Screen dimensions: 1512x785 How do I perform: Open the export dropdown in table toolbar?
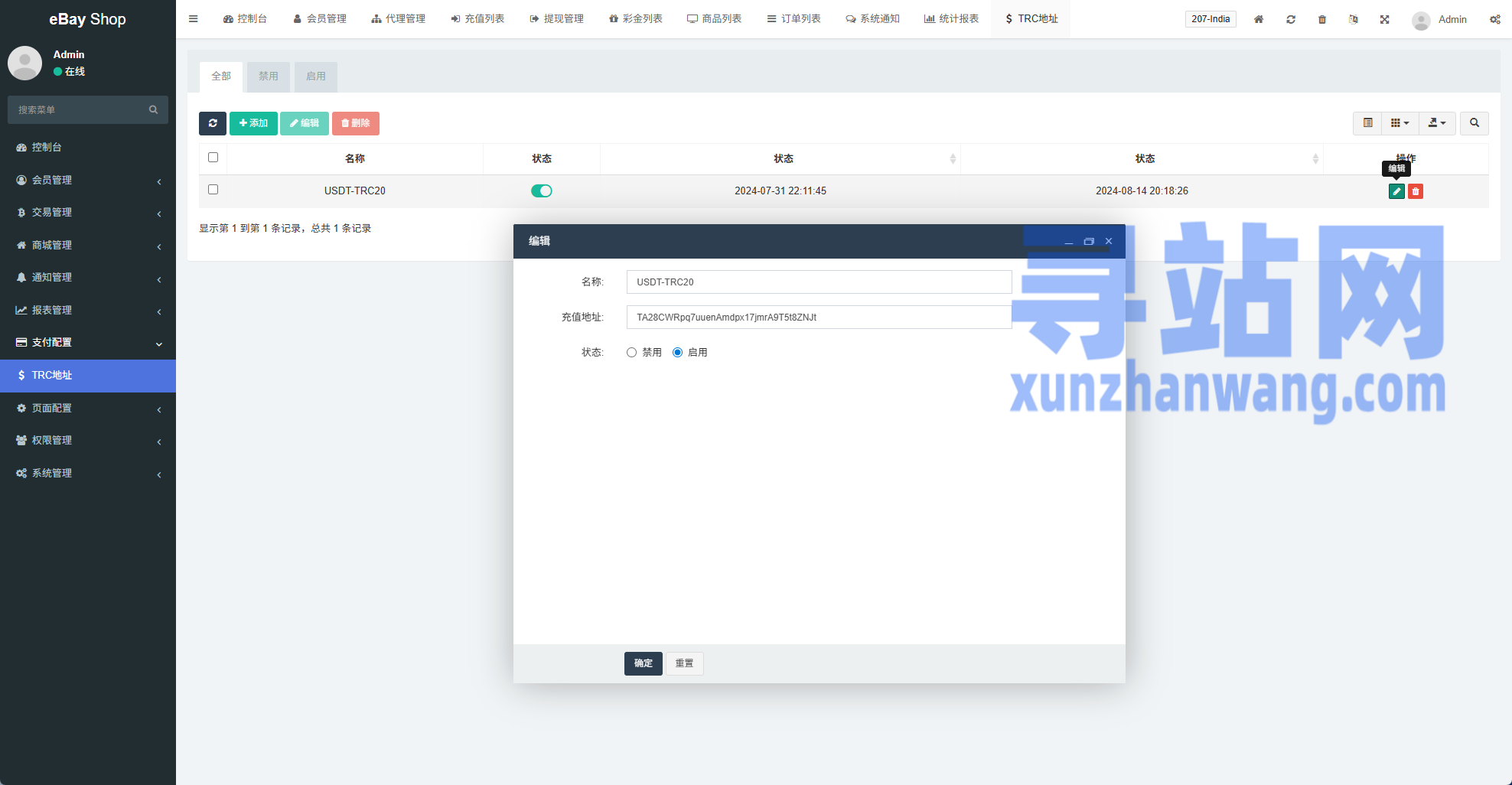click(1437, 123)
